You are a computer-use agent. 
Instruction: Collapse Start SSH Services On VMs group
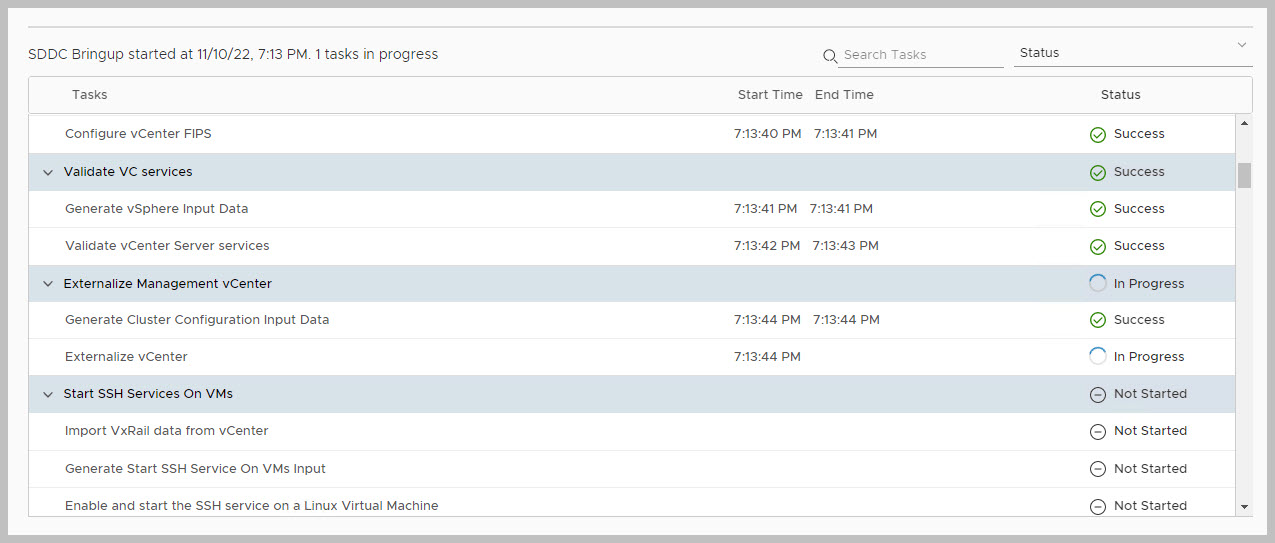click(x=47, y=394)
